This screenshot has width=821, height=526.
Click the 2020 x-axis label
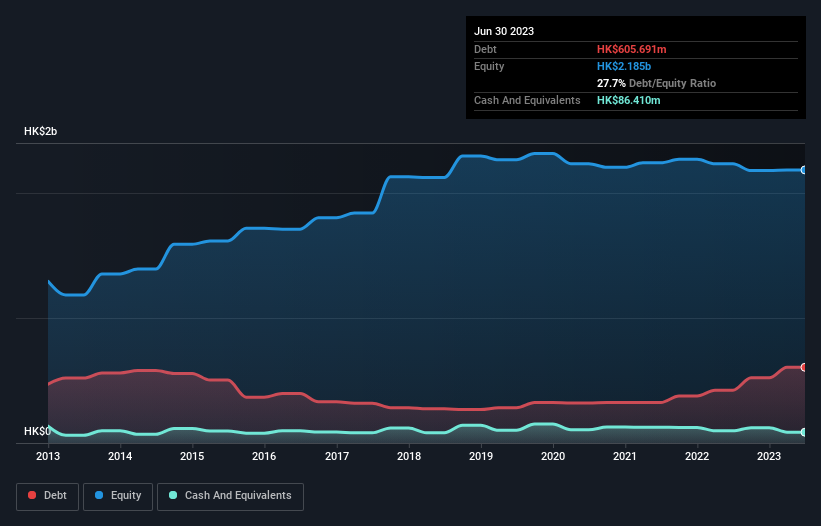click(x=553, y=456)
